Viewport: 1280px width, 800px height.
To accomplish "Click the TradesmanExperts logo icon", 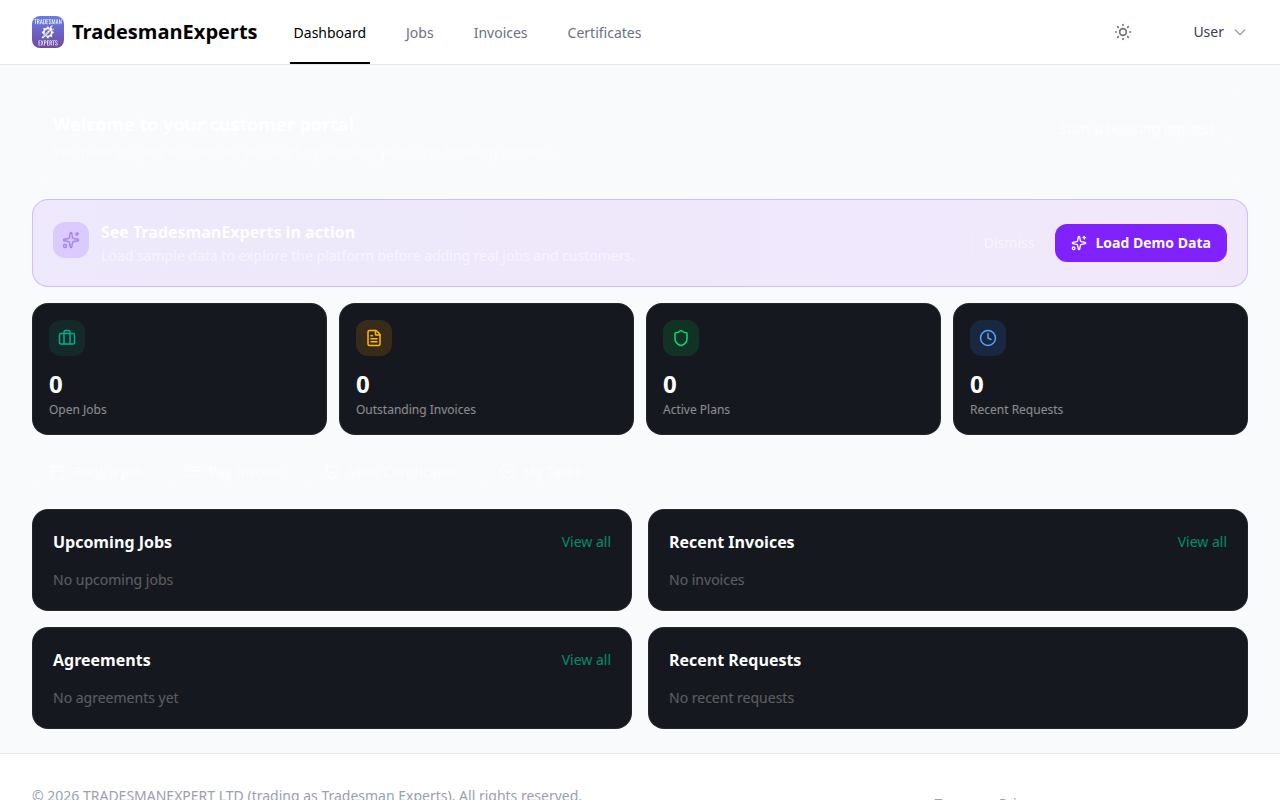I will (x=47, y=31).
